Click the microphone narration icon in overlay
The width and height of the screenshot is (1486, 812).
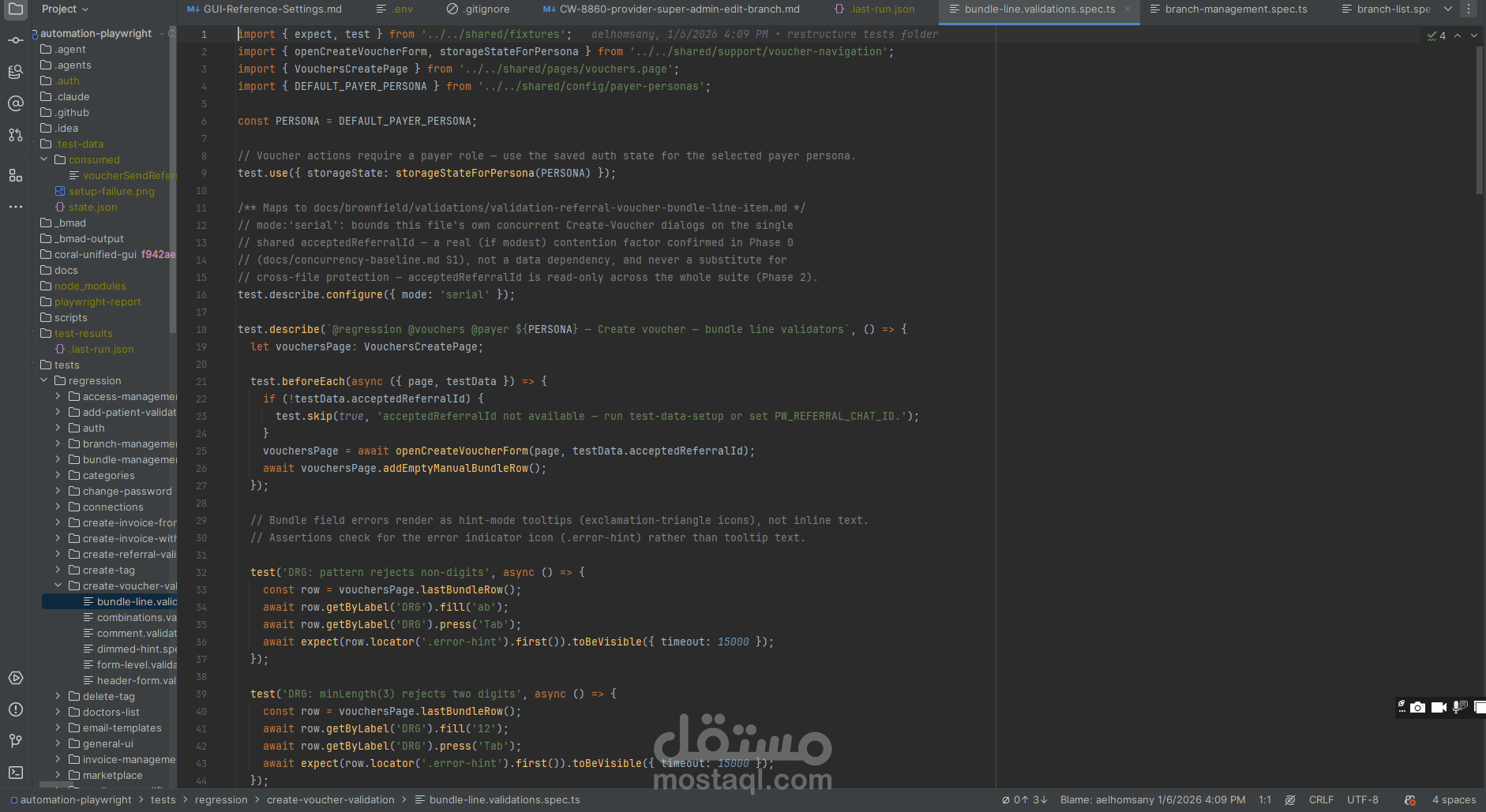(1460, 707)
